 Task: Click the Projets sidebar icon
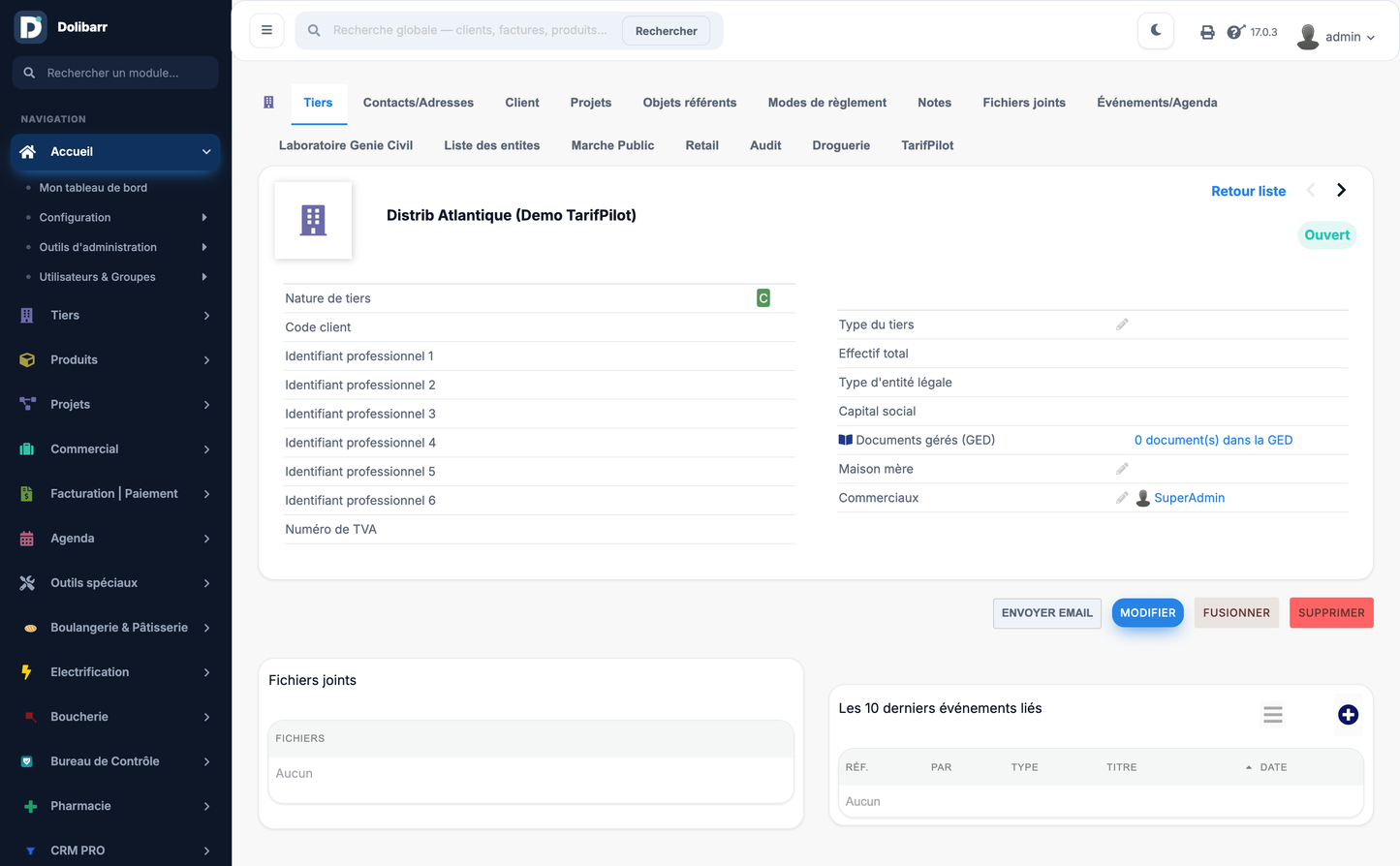click(x=27, y=404)
